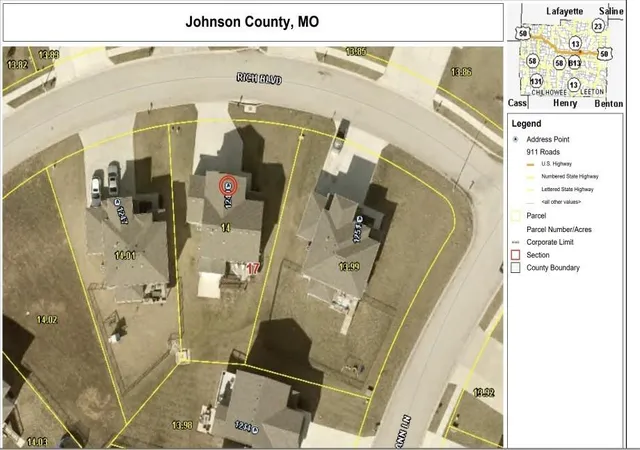Click the Lafayette county label in overview map
The image size is (640, 450).
[x=565, y=11]
